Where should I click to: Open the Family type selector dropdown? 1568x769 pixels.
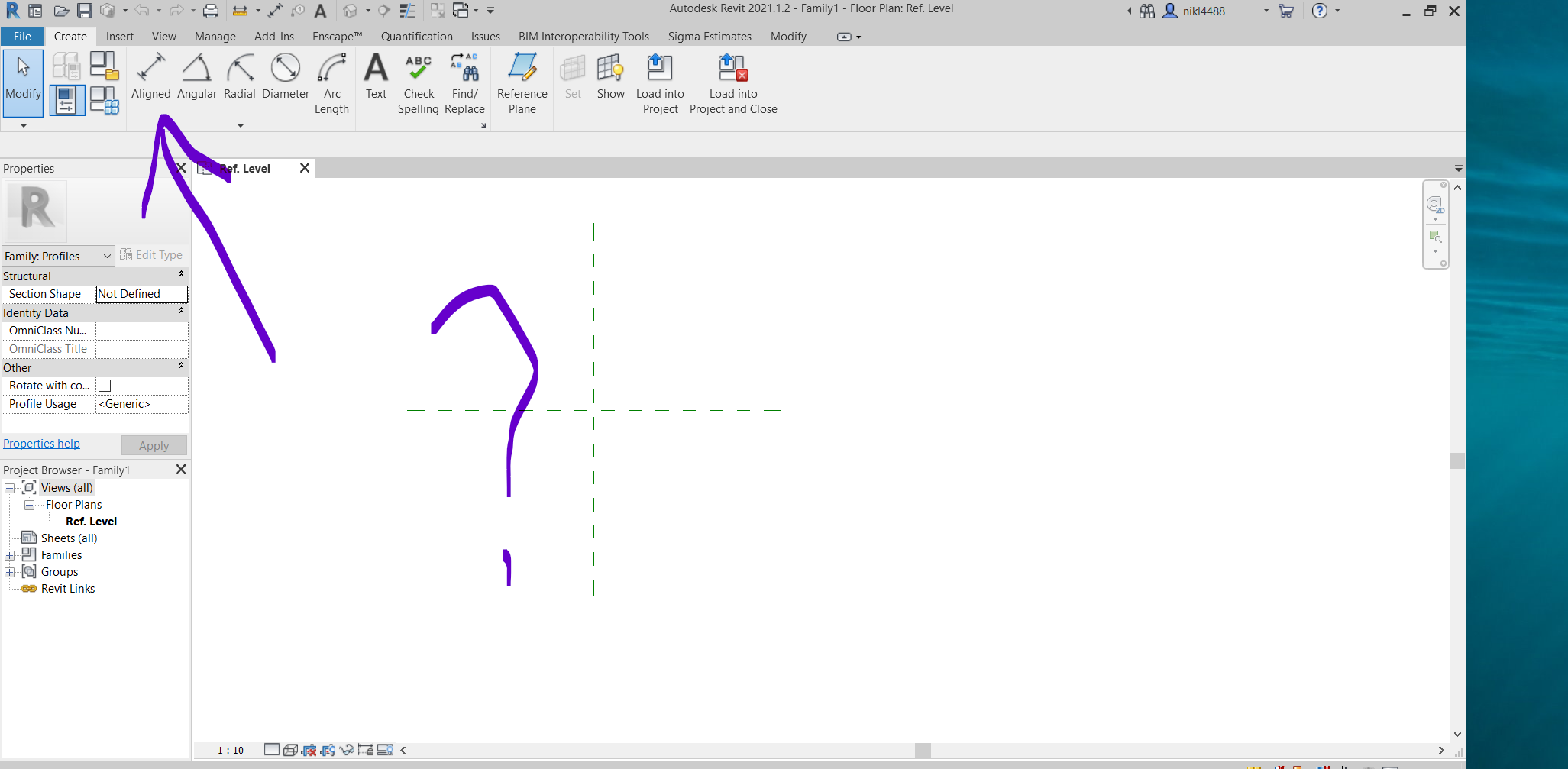pyautogui.click(x=106, y=256)
